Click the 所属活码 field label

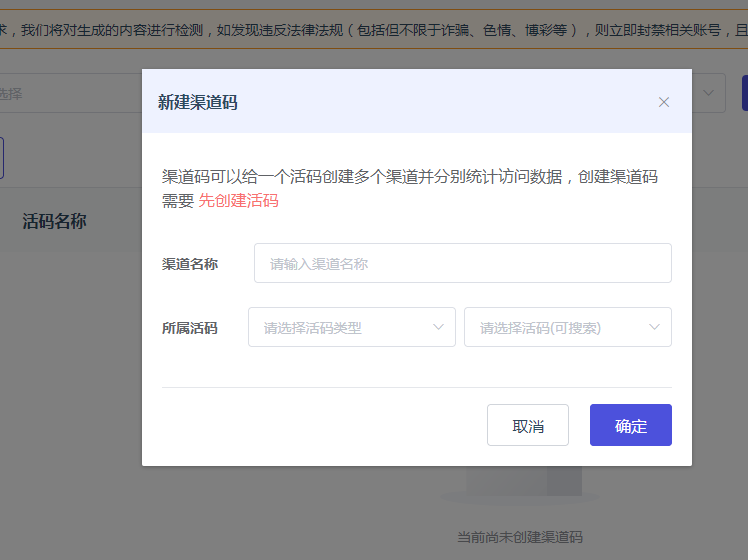[x=190, y=328]
